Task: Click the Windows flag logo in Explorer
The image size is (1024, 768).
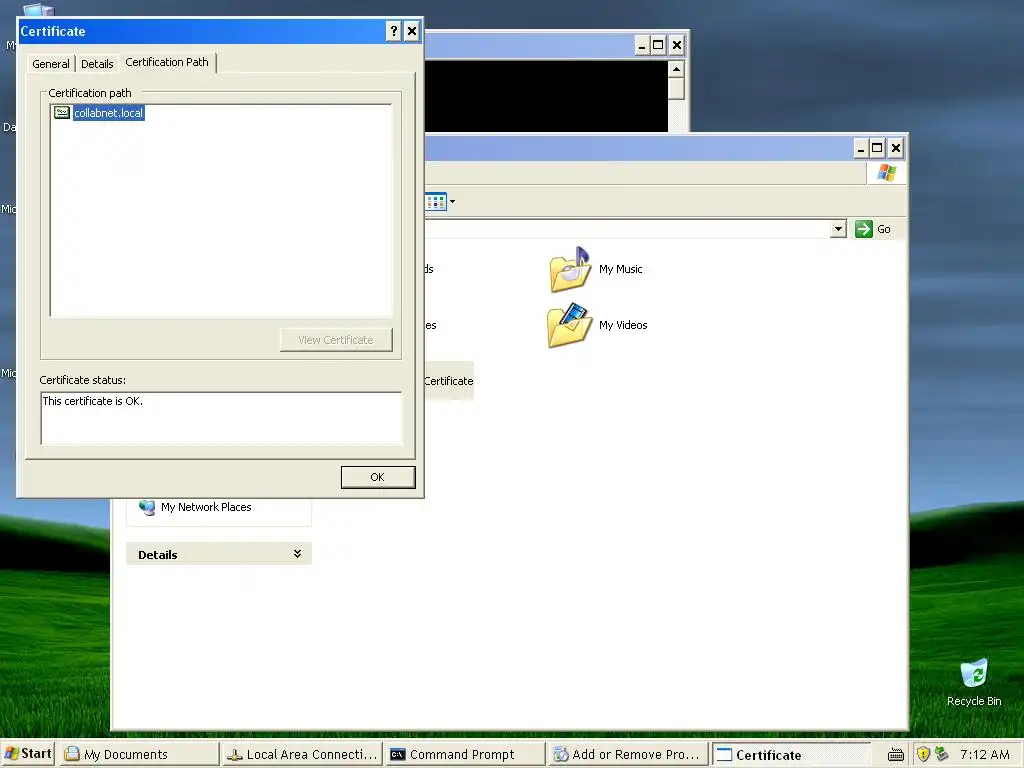Action: coord(887,173)
